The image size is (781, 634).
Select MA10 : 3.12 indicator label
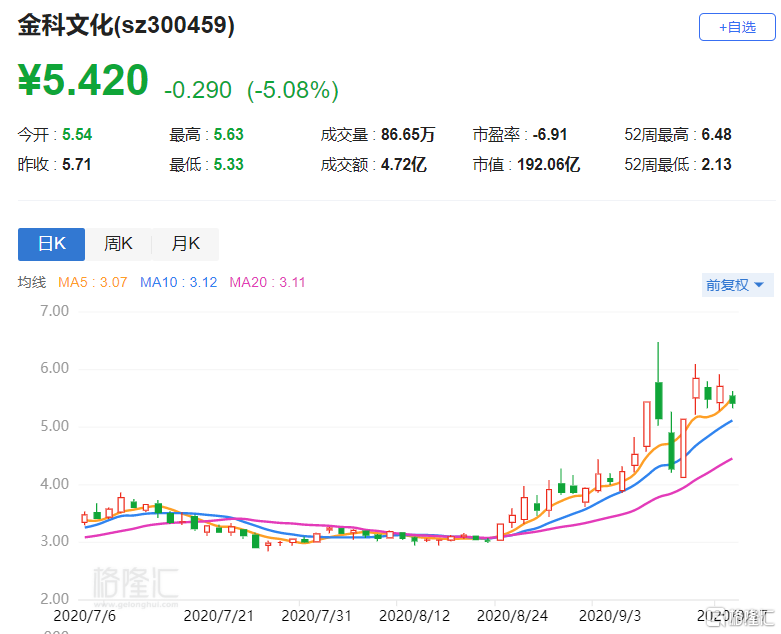pyautogui.click(x=178, y=282)
